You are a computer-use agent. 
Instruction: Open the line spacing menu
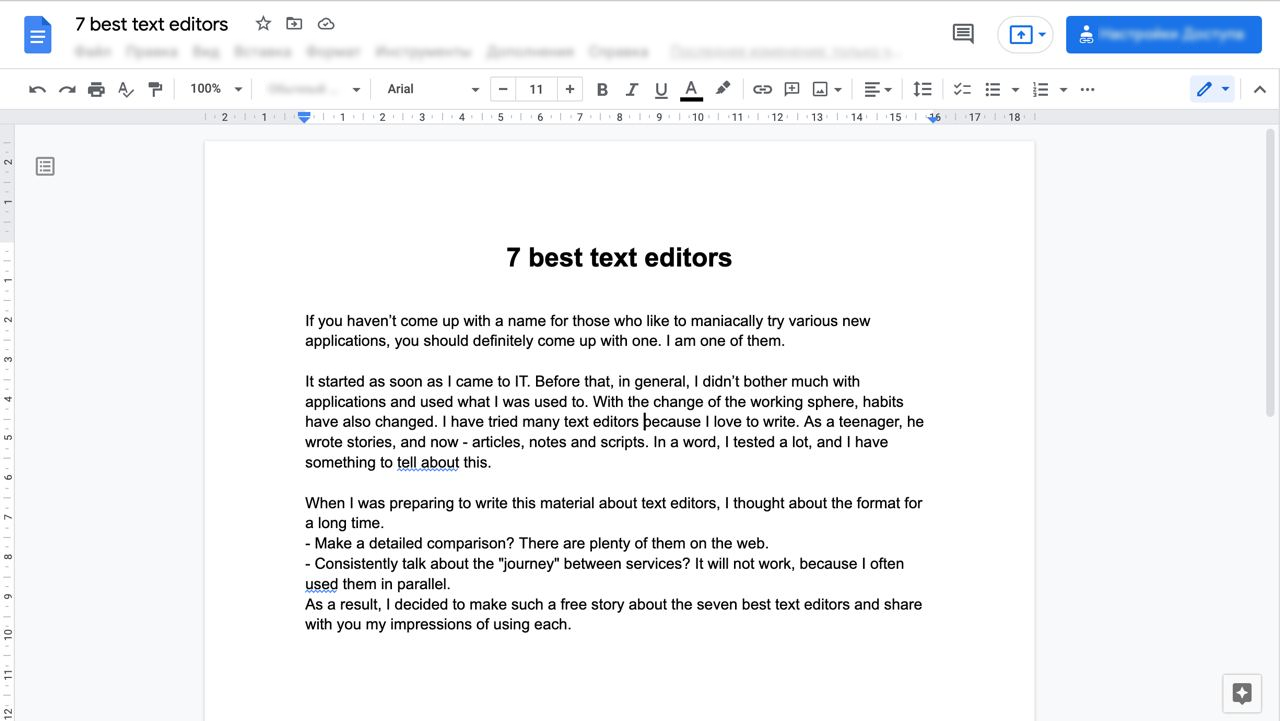click(x=922, y=90)
